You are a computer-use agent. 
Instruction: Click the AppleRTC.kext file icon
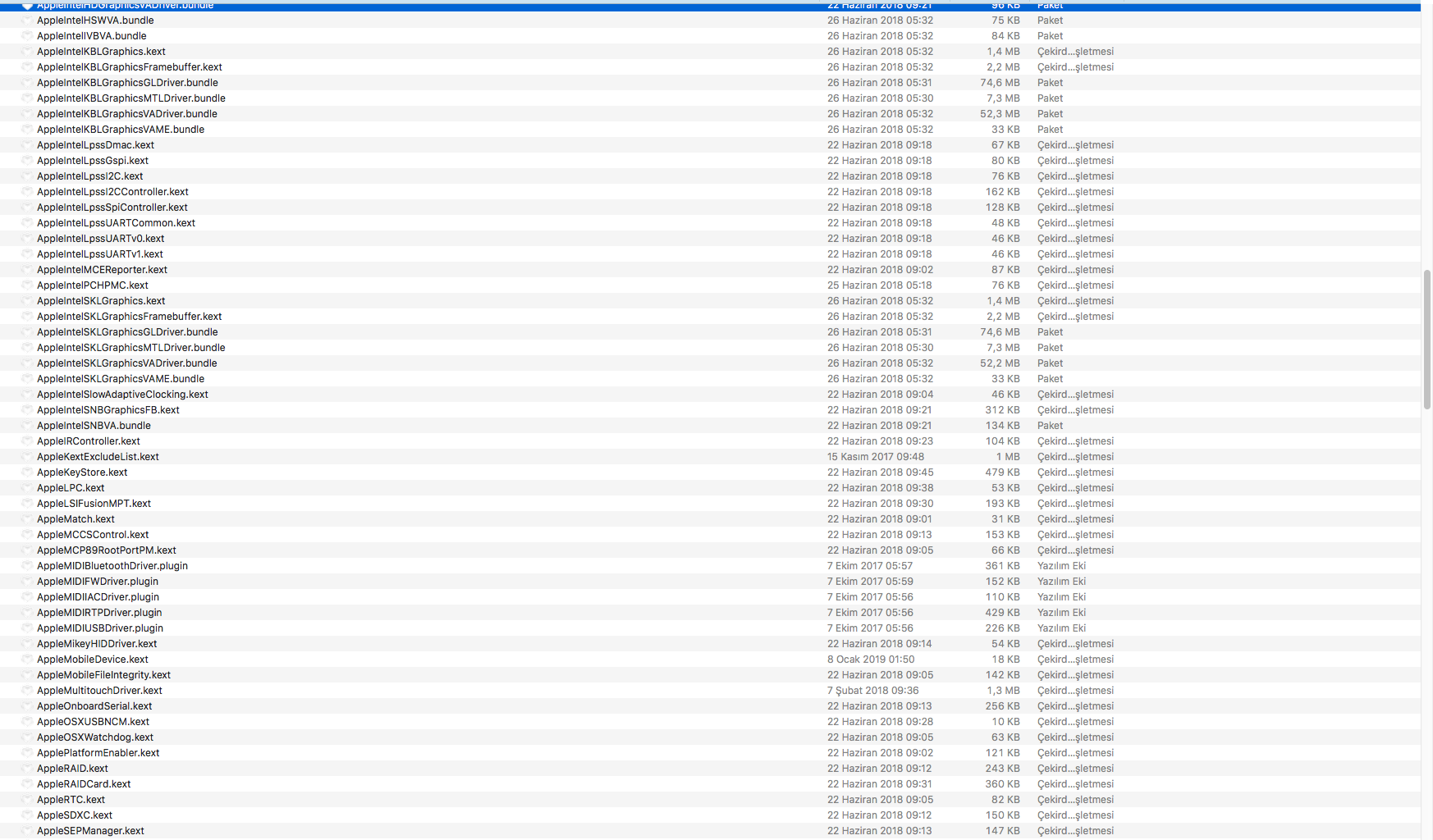coord(27,800)
